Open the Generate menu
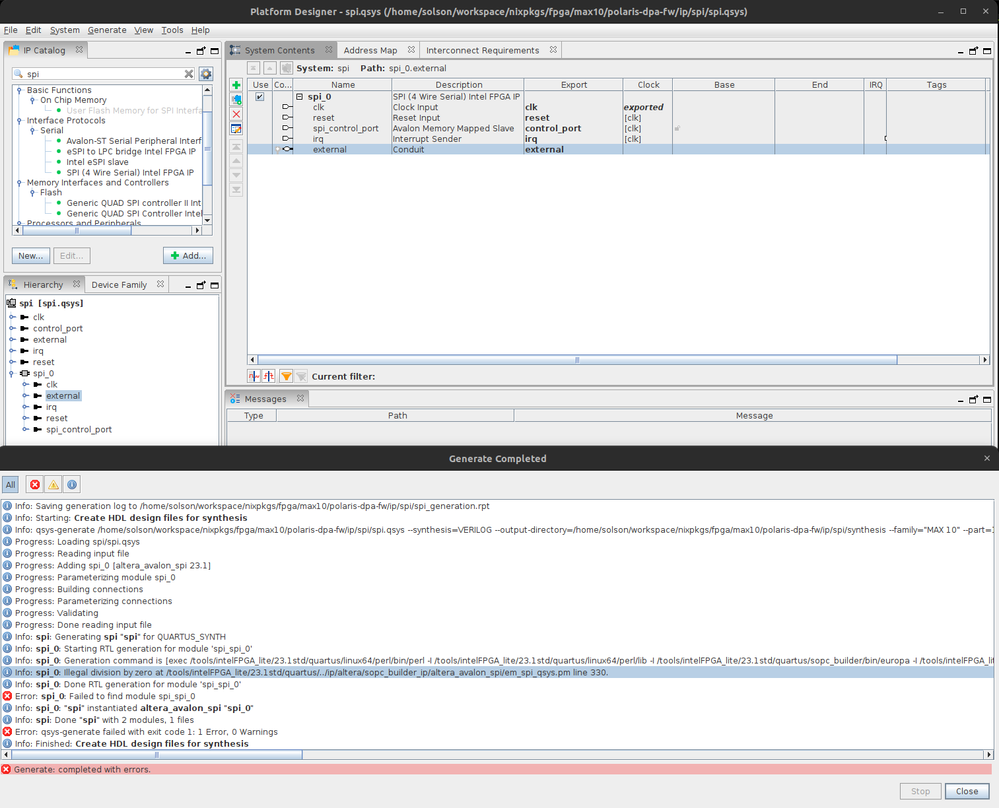Image resolution: width=999 pixels, height=808 pixels. tap(106, 30)
